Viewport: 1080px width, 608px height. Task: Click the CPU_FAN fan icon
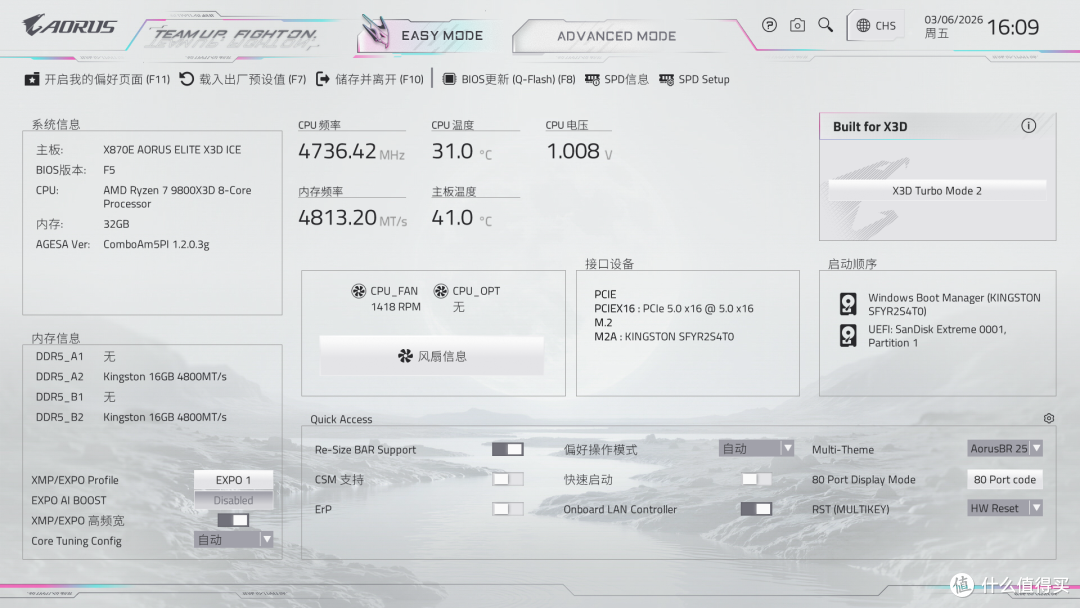(358, 291)
